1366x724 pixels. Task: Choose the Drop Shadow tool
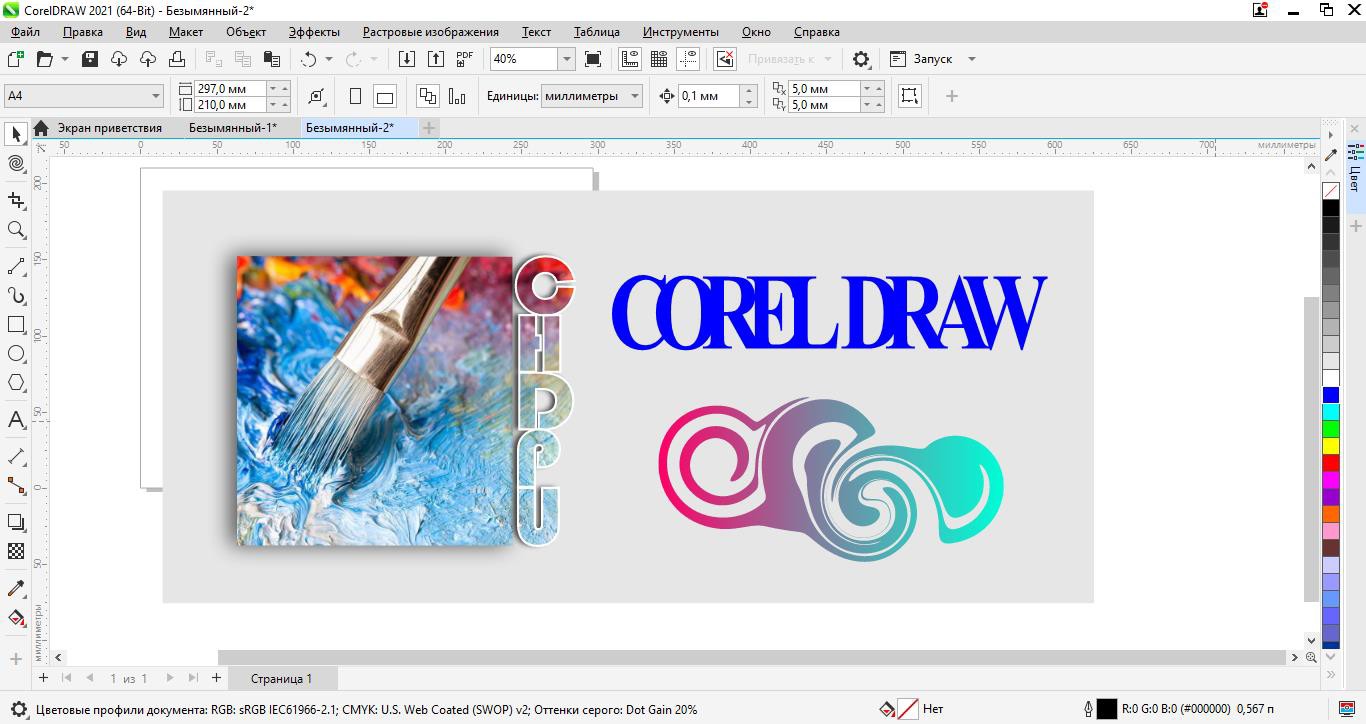16,522
